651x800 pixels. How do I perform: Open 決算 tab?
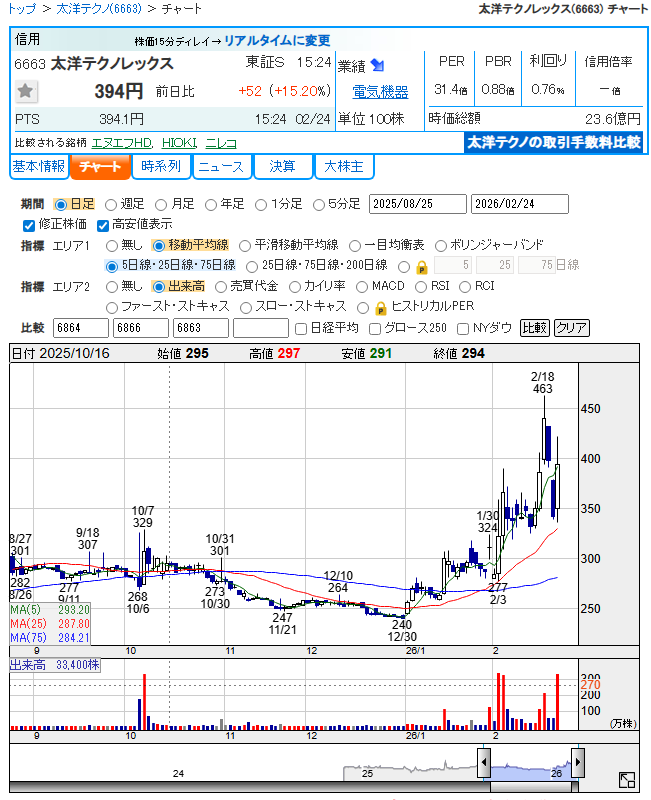283,167
